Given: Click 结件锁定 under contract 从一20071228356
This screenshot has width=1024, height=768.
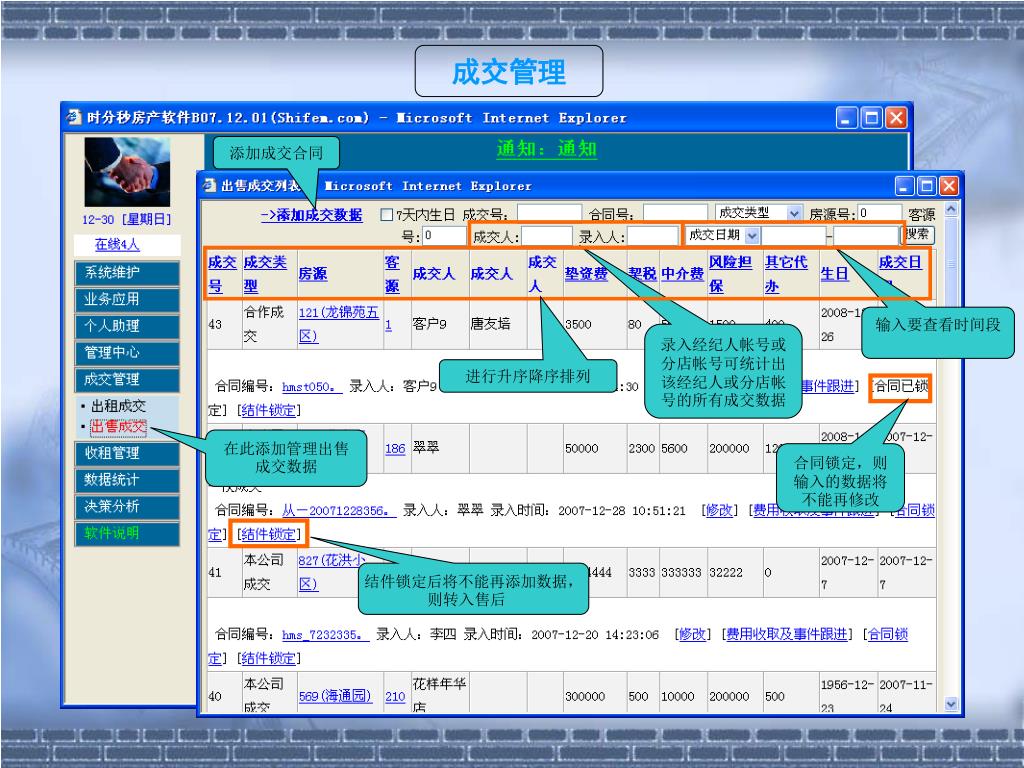Looking at the screenshot, I should click(x=268, y=534).
